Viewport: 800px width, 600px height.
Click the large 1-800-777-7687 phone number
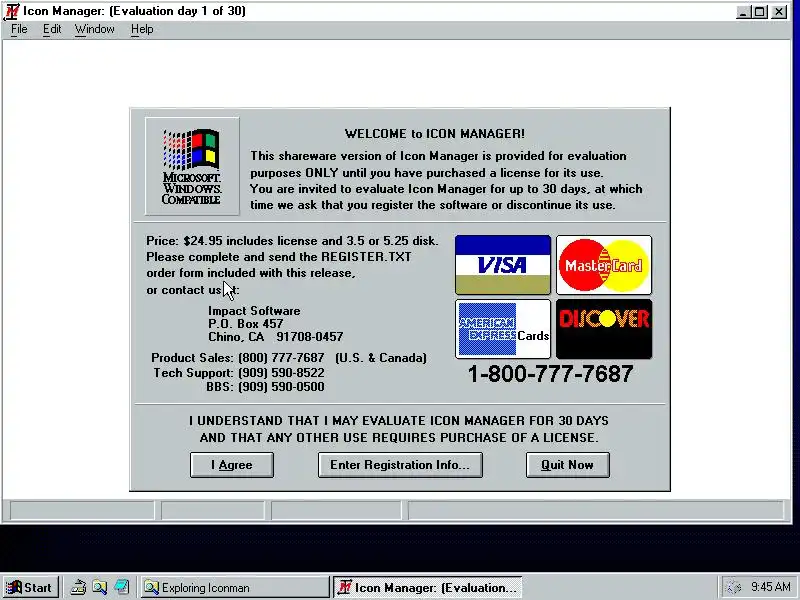551,374
